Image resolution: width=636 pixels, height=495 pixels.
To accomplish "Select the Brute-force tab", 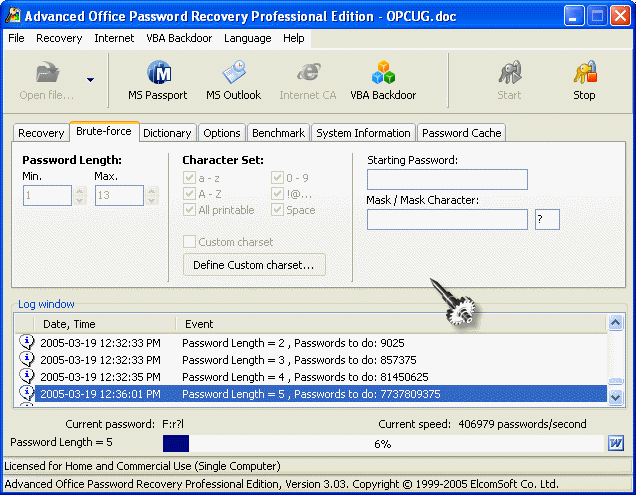I will pos(104,131).
